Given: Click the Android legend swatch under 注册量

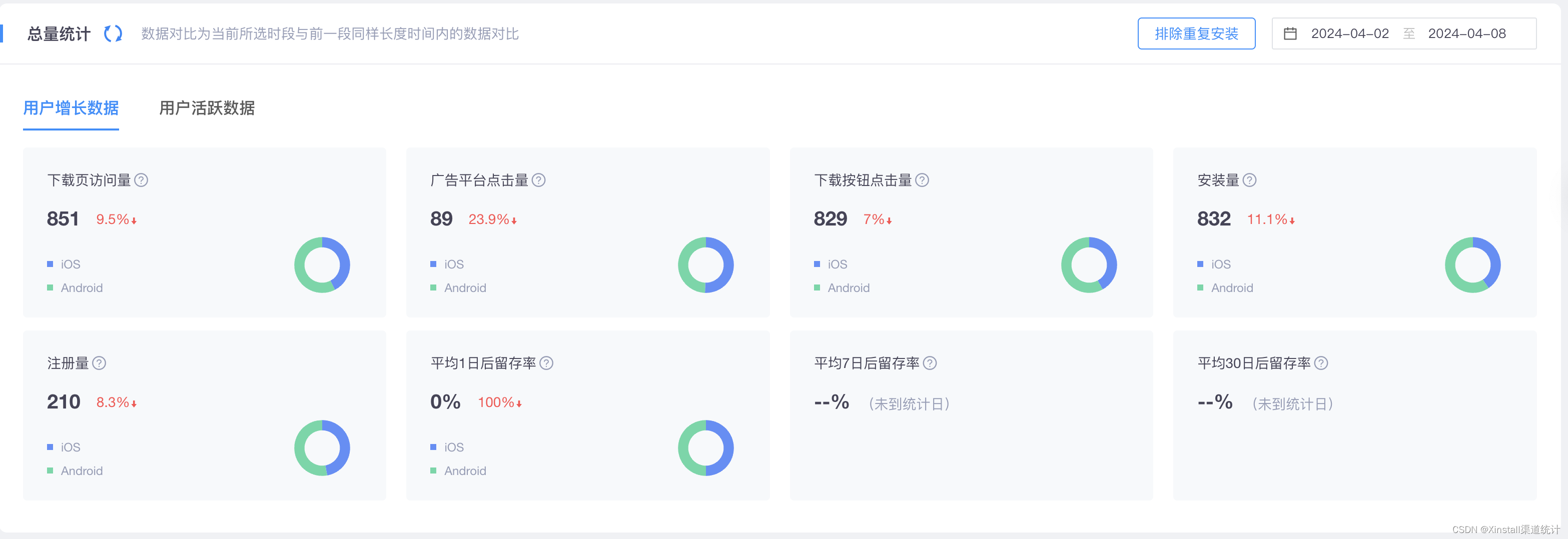Looking at the screenshot, I should (x=50, y=470).
